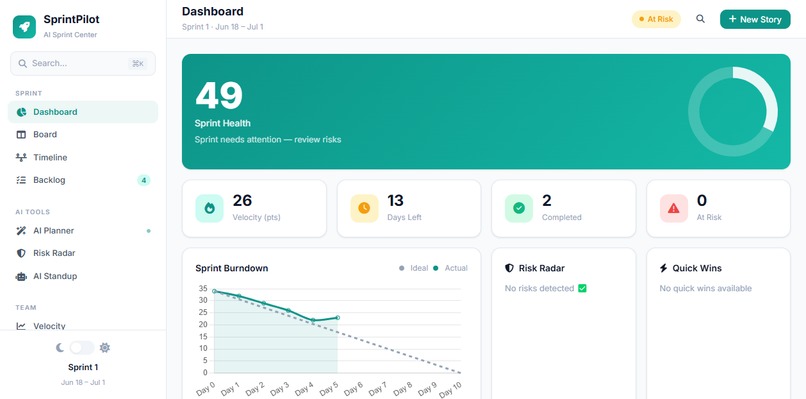Click the Velocity (pts) stat card showing 26

click(x=254, y=208)
